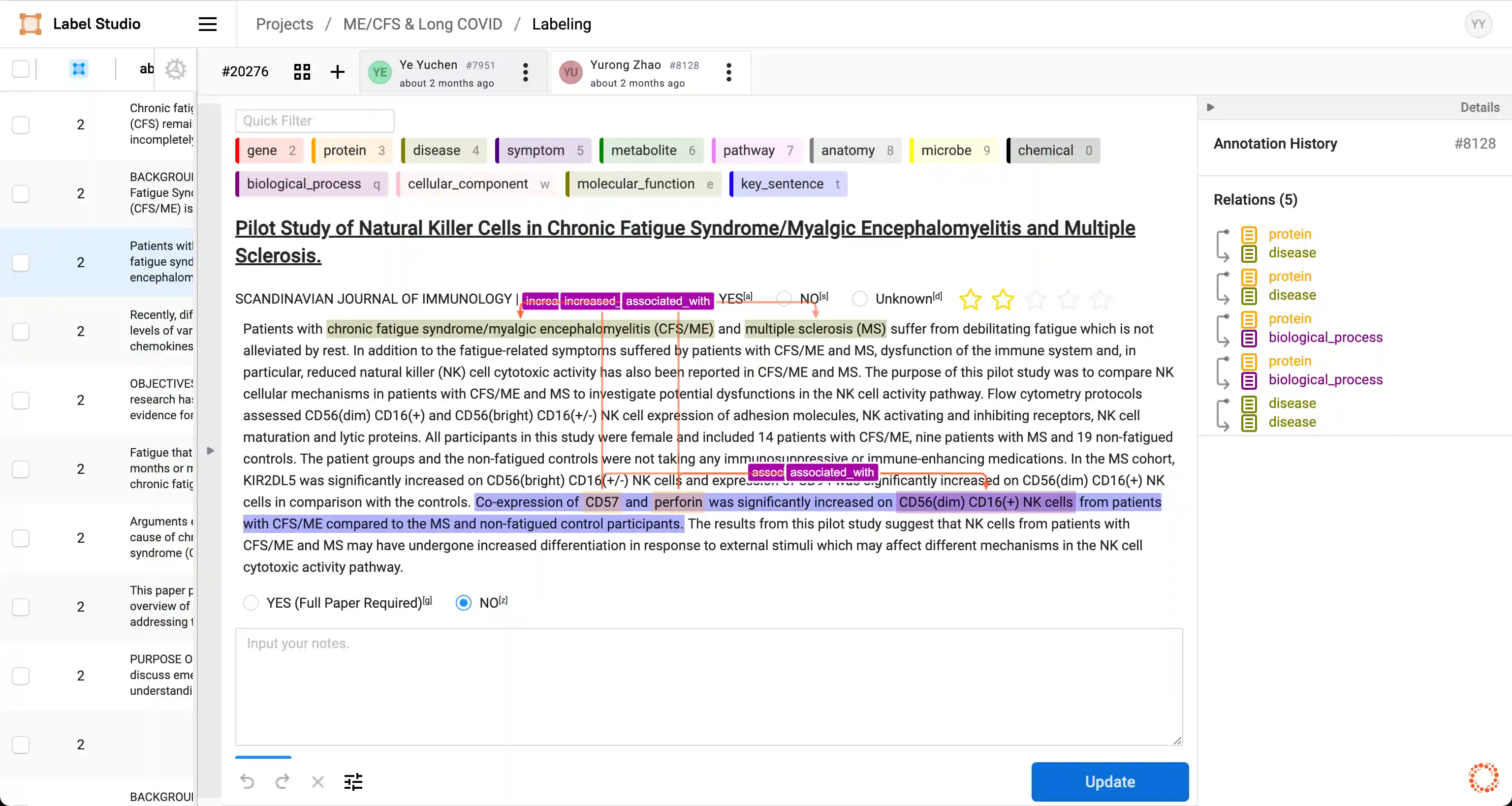Click the undo arrow icon
Screen dimensions: 1512x806
pos(247,781)
